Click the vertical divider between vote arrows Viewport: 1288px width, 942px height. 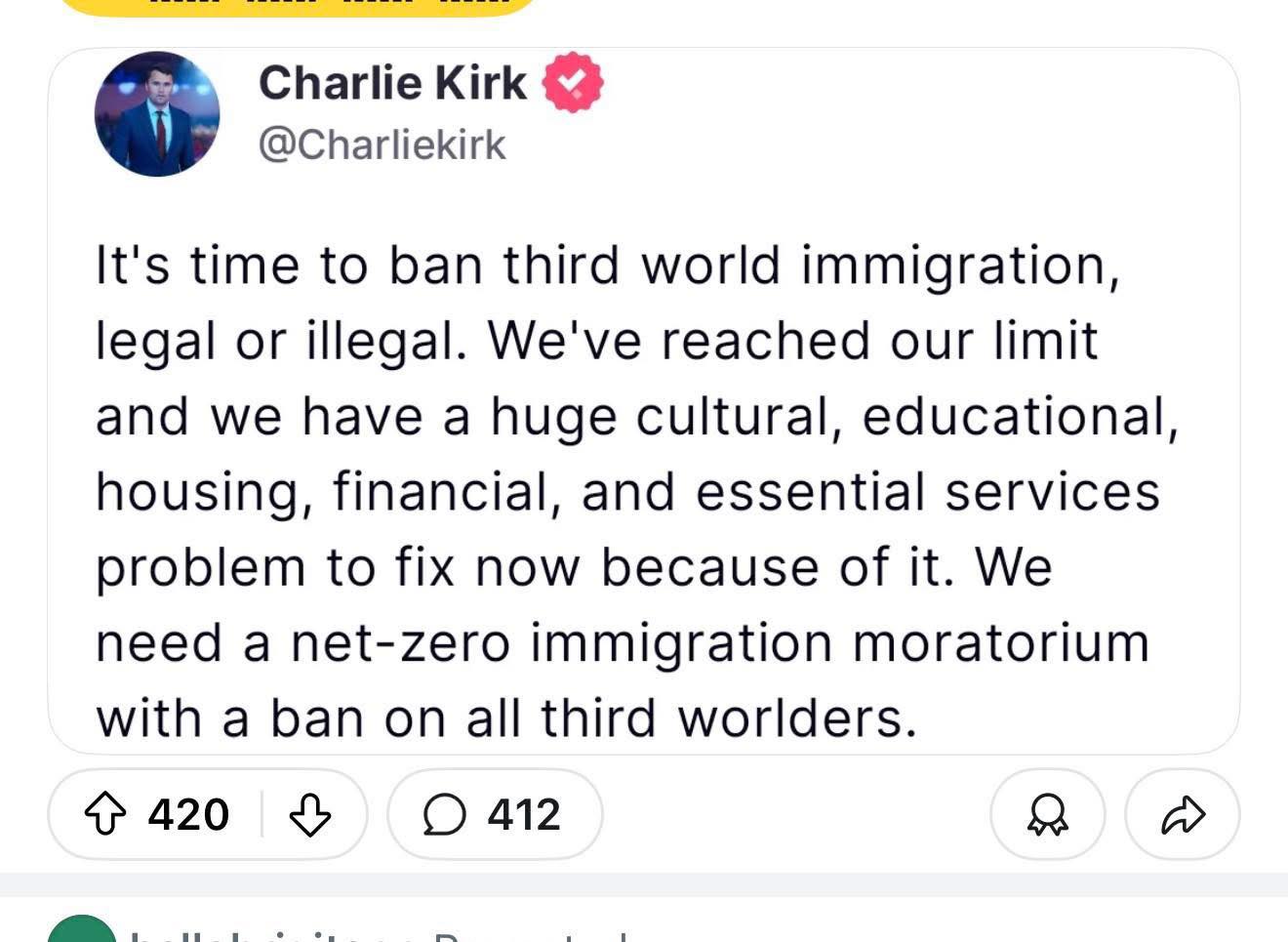[262, 814]
